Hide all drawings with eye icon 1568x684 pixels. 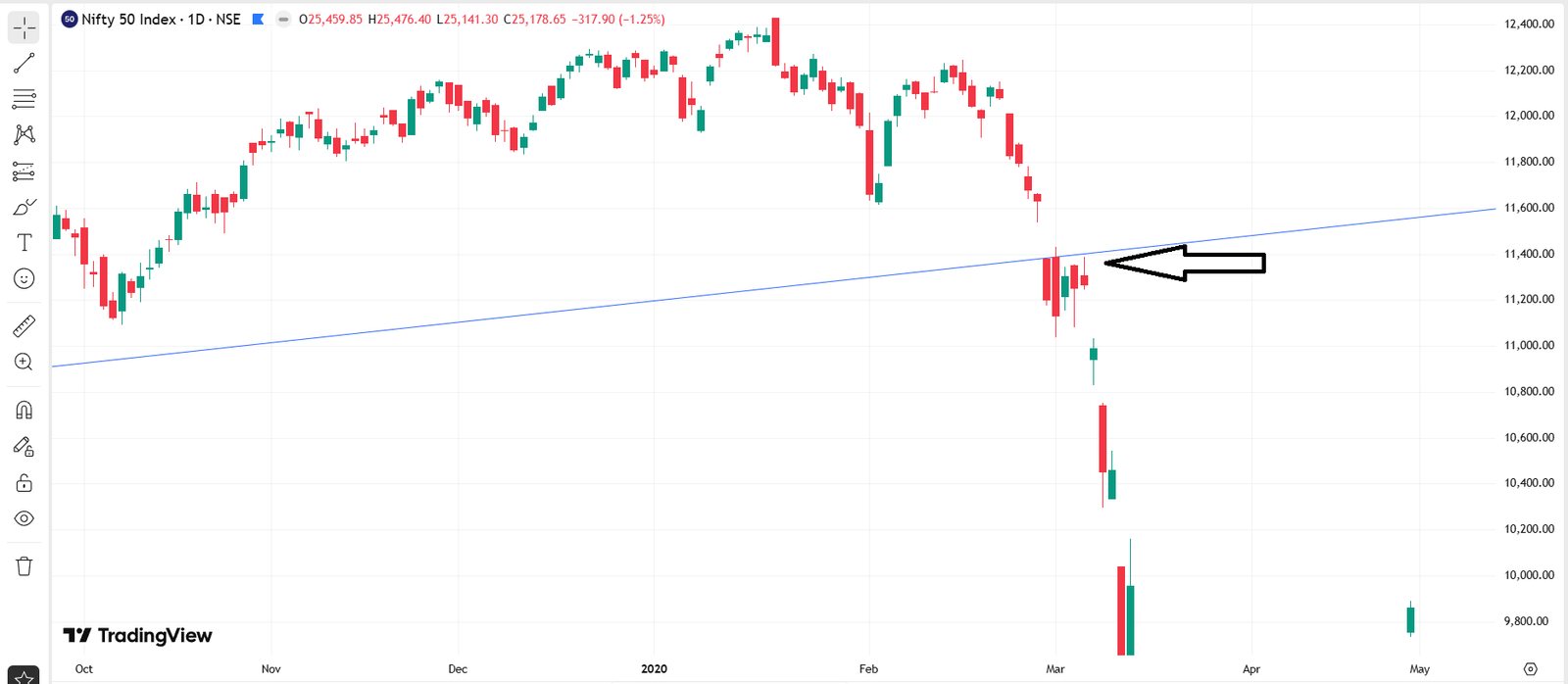tap(24, 518)
